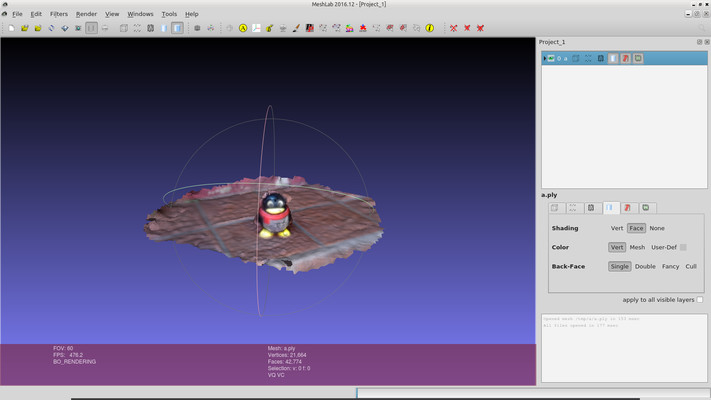Toggle green edge decorator icon in layer row
Image resolution: width=711 pixels, height=400 pixels.
(x=638, y=59)
